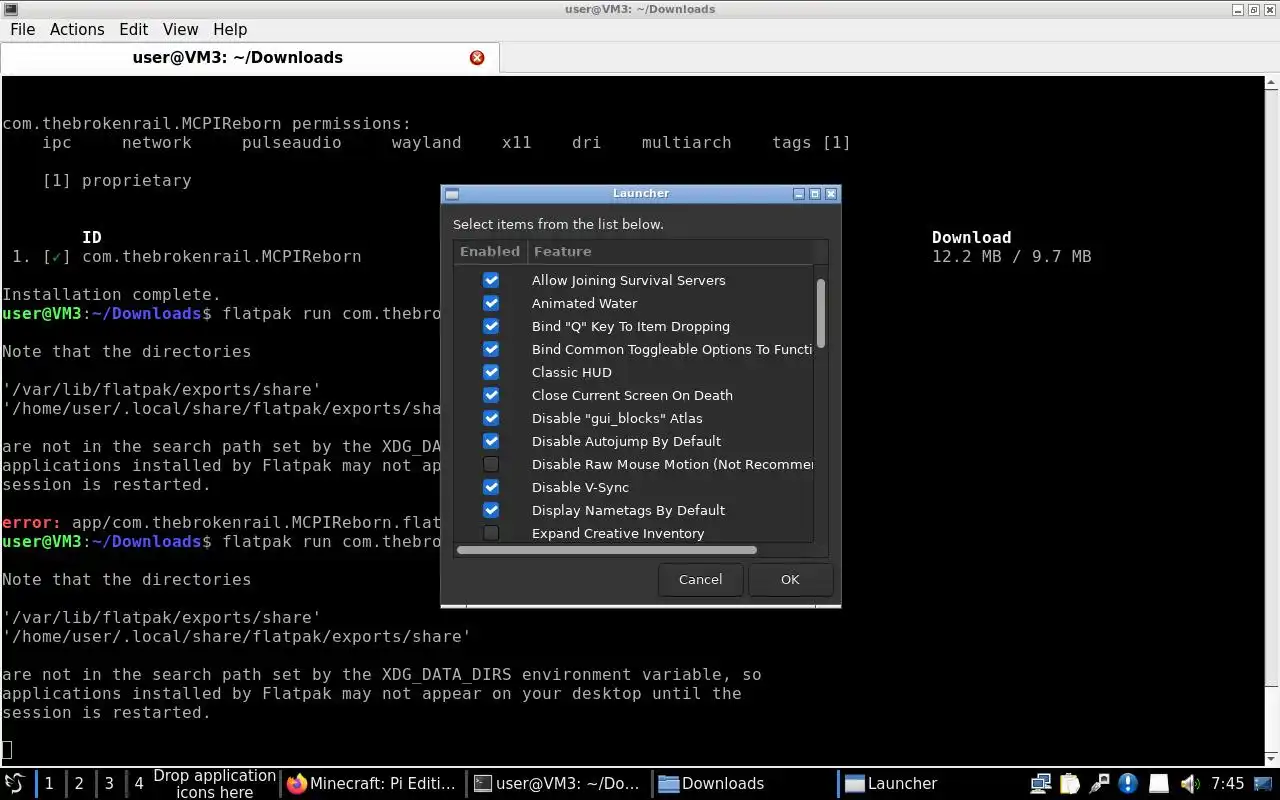The width and height of the screenshot is (1280, 800).
Task: Click the speaker volume tray icon
Action: point(1188,783)
